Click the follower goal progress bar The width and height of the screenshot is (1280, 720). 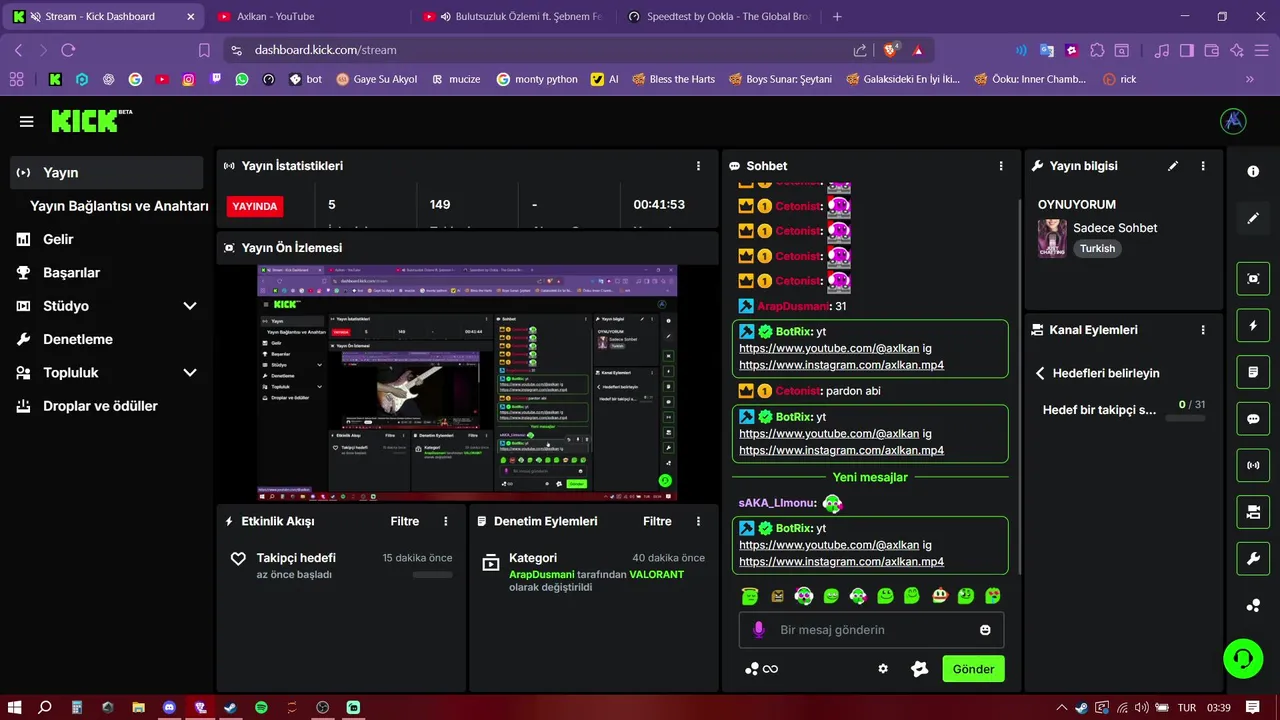click(1186, 417)
